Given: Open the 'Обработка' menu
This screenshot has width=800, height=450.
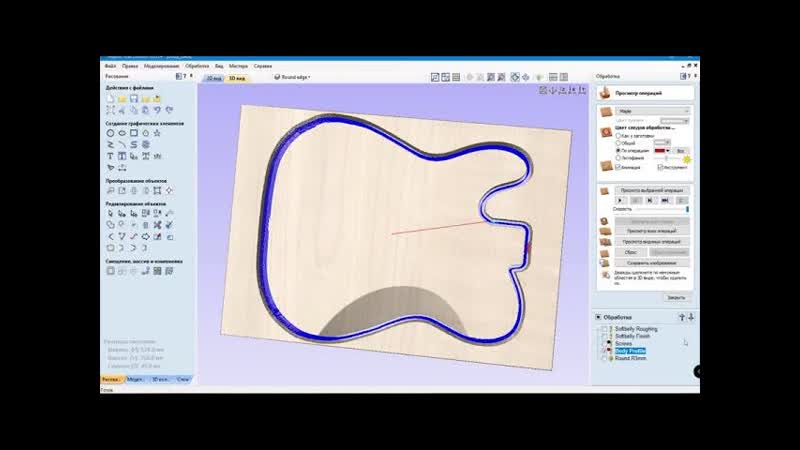Looking at the screenshot, I should (197, 66).
